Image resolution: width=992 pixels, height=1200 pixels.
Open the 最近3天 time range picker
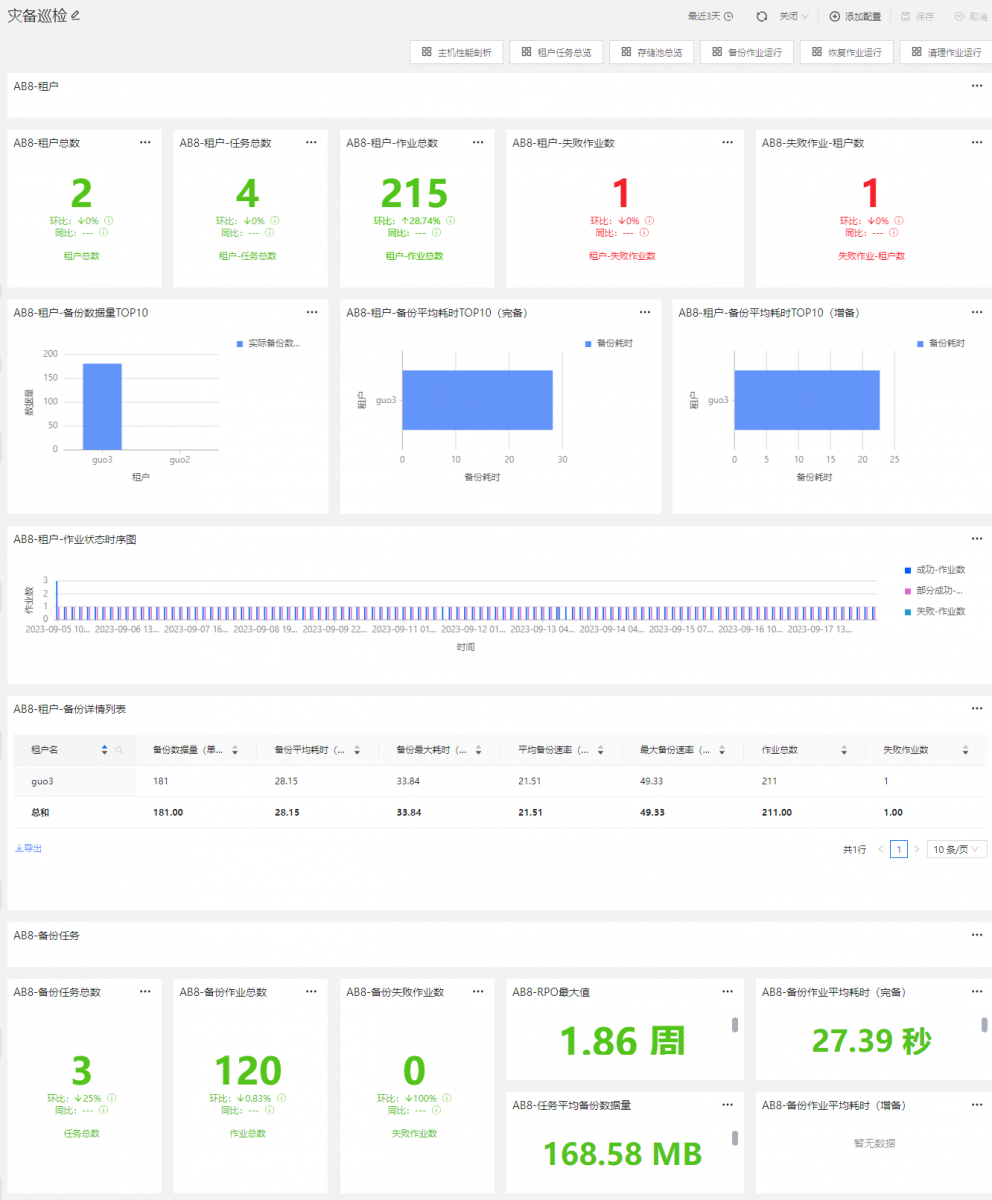click(x=710, y=16)
